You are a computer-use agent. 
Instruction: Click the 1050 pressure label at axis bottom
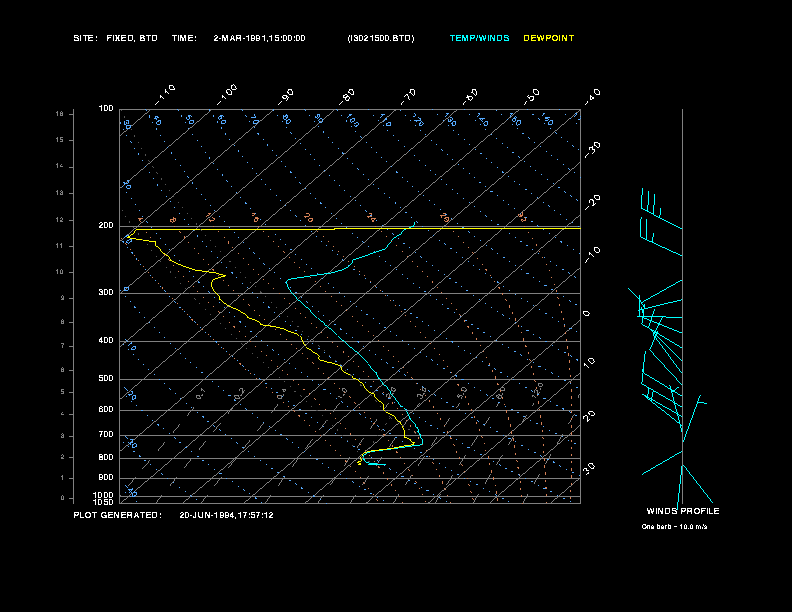pos(104,502)
